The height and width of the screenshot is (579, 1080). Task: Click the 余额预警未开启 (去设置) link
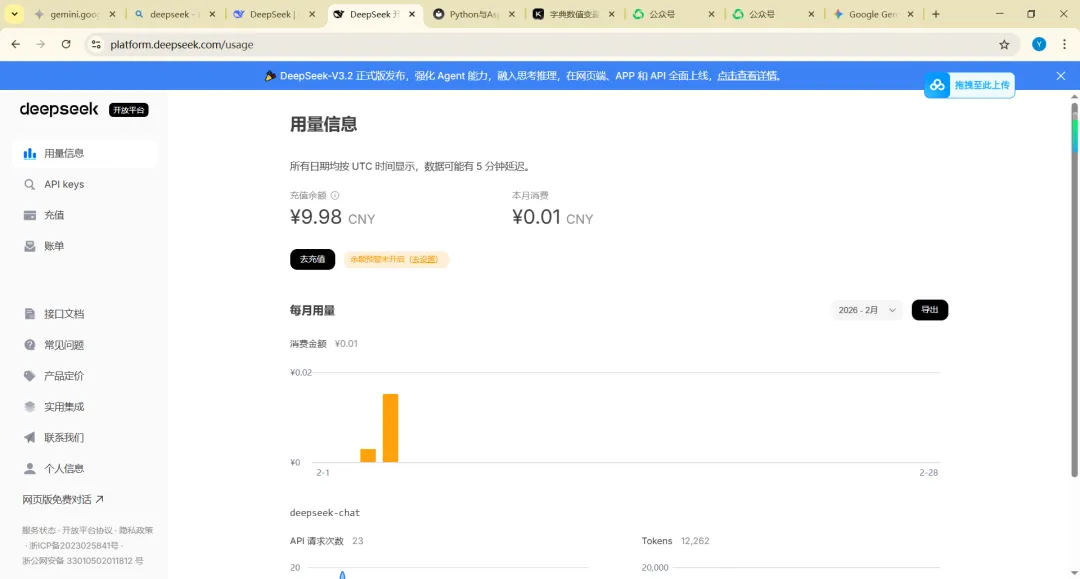(396, 260)
